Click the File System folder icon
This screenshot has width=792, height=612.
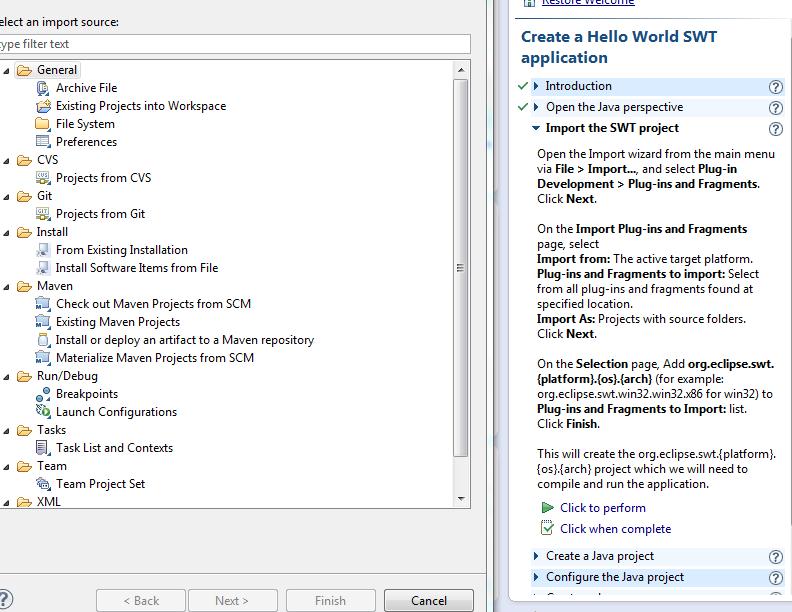coord(43,124)
